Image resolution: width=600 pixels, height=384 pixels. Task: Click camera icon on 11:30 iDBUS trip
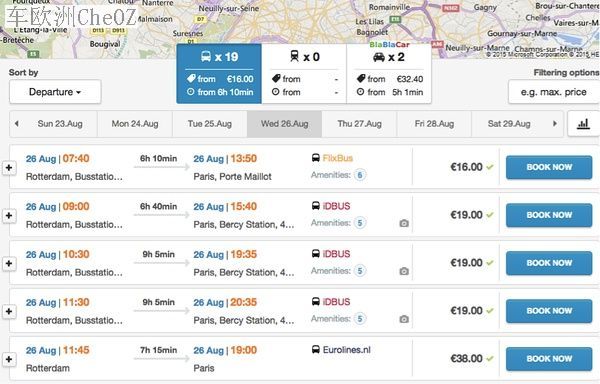[x=404, y=319]
